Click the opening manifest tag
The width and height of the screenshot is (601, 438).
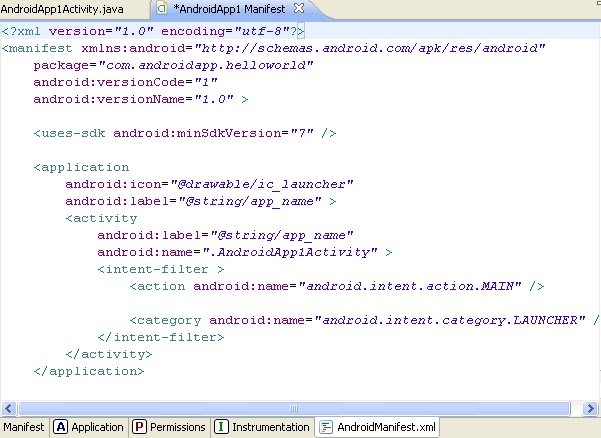point(37,48)
